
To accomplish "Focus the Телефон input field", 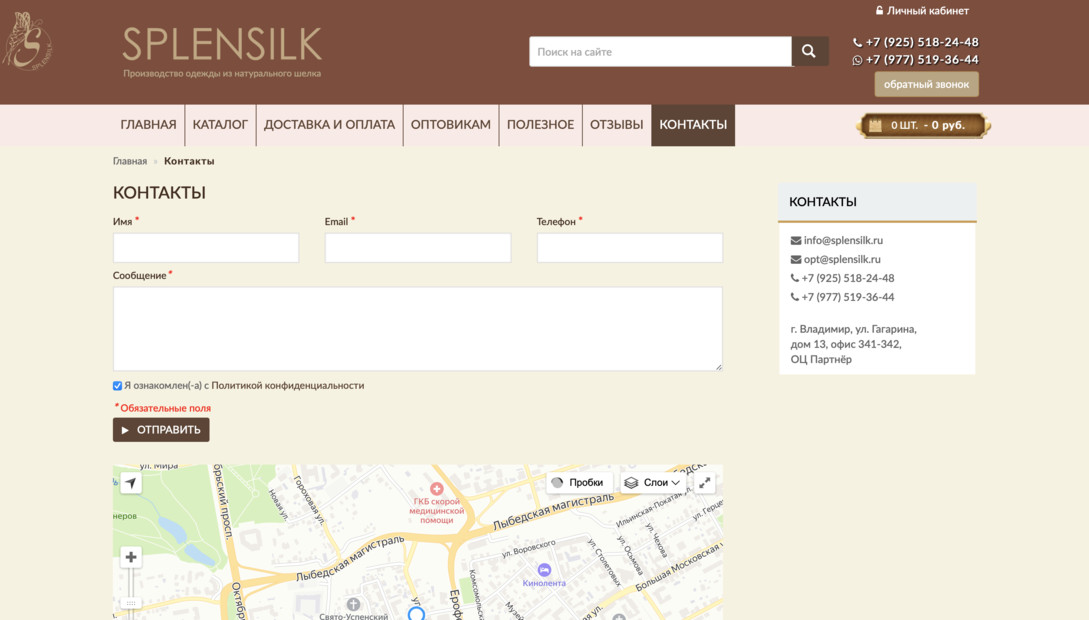I will pos(630,248).
